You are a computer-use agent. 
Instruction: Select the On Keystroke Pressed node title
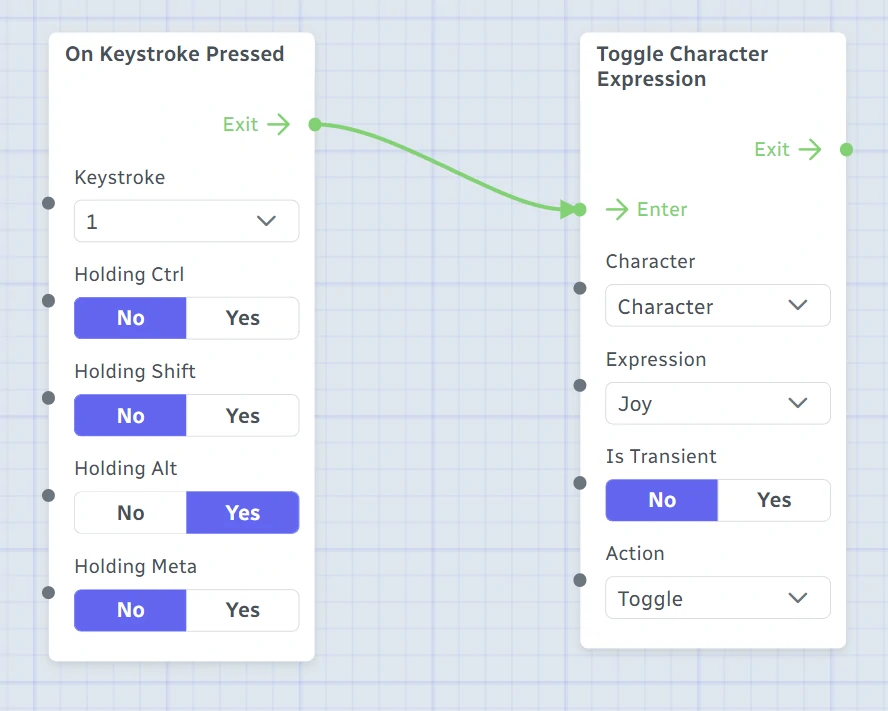click(174, 54)
